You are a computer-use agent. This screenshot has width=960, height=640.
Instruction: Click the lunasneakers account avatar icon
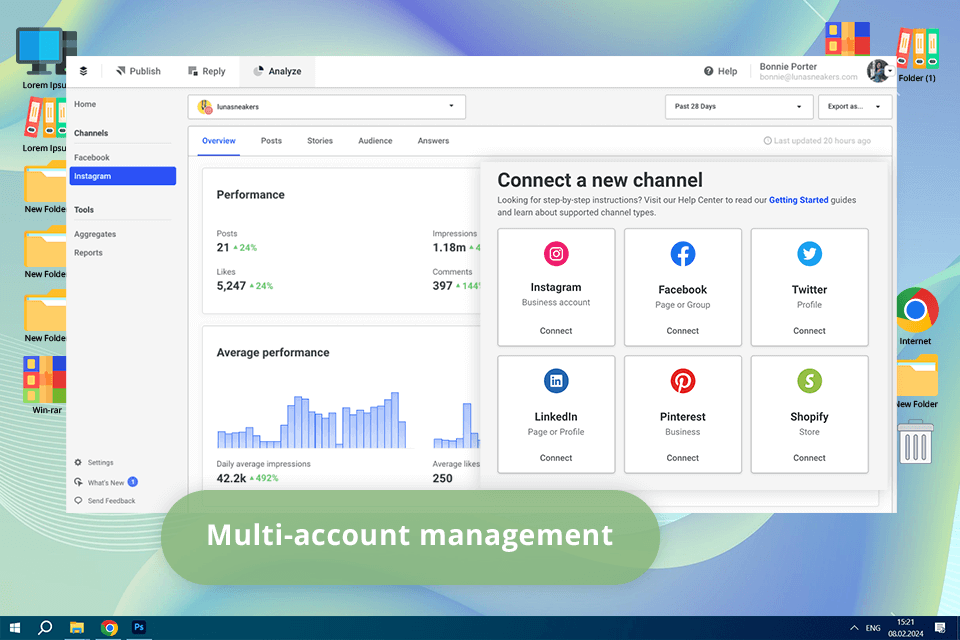coord(204,107)
